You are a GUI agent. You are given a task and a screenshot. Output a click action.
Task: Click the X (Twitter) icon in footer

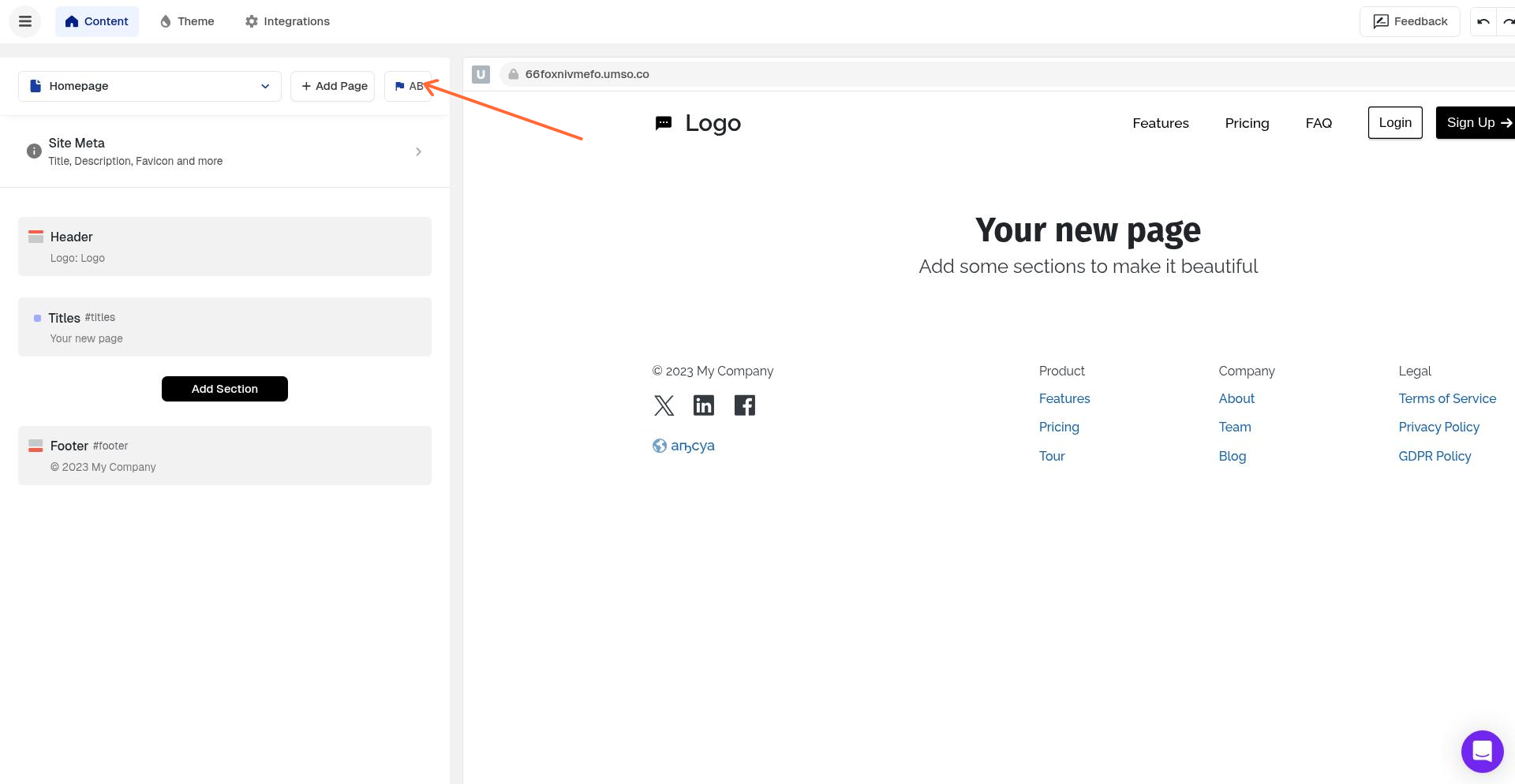[x=664, y=405]
